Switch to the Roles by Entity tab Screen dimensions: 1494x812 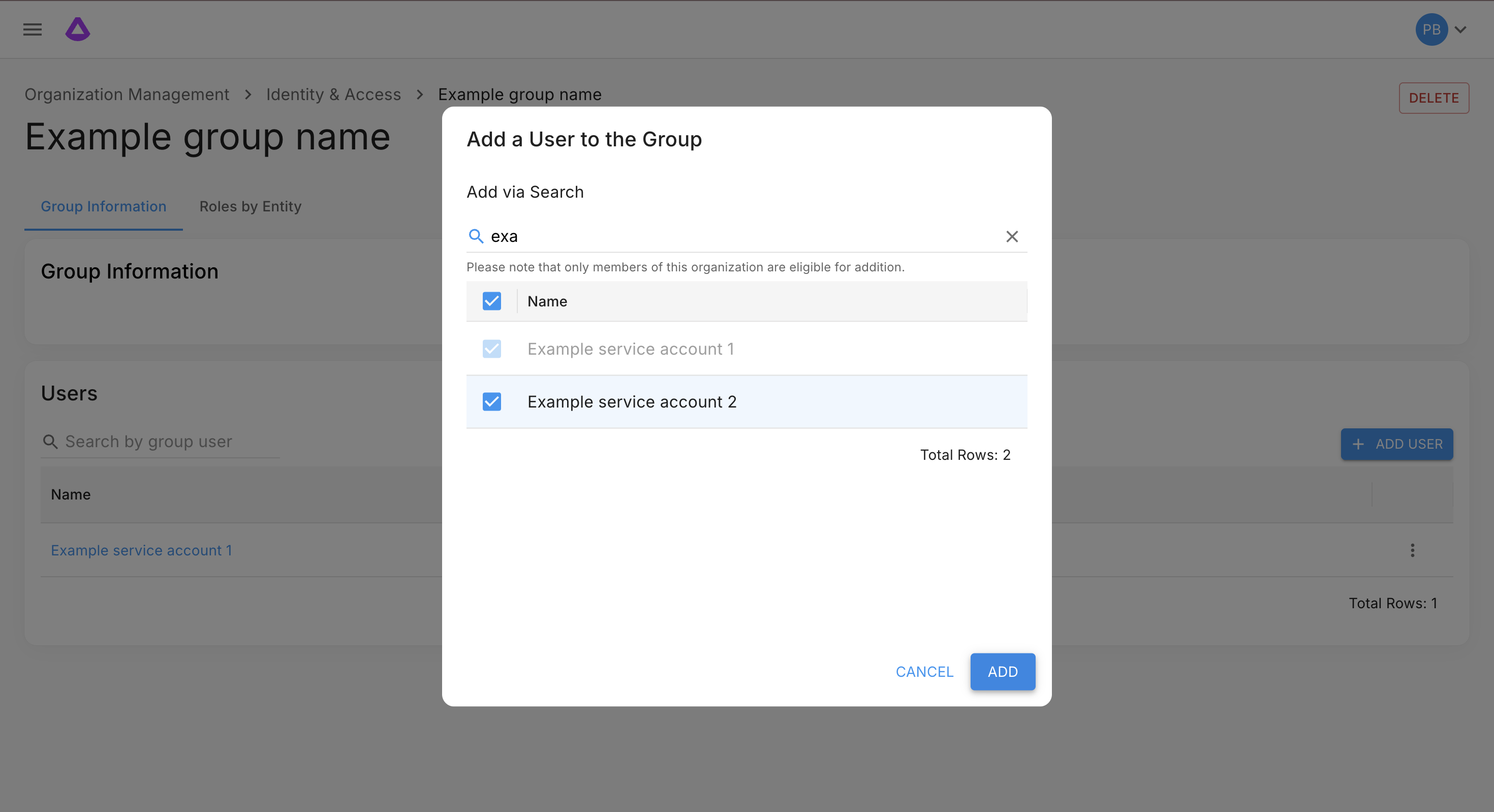250,206
